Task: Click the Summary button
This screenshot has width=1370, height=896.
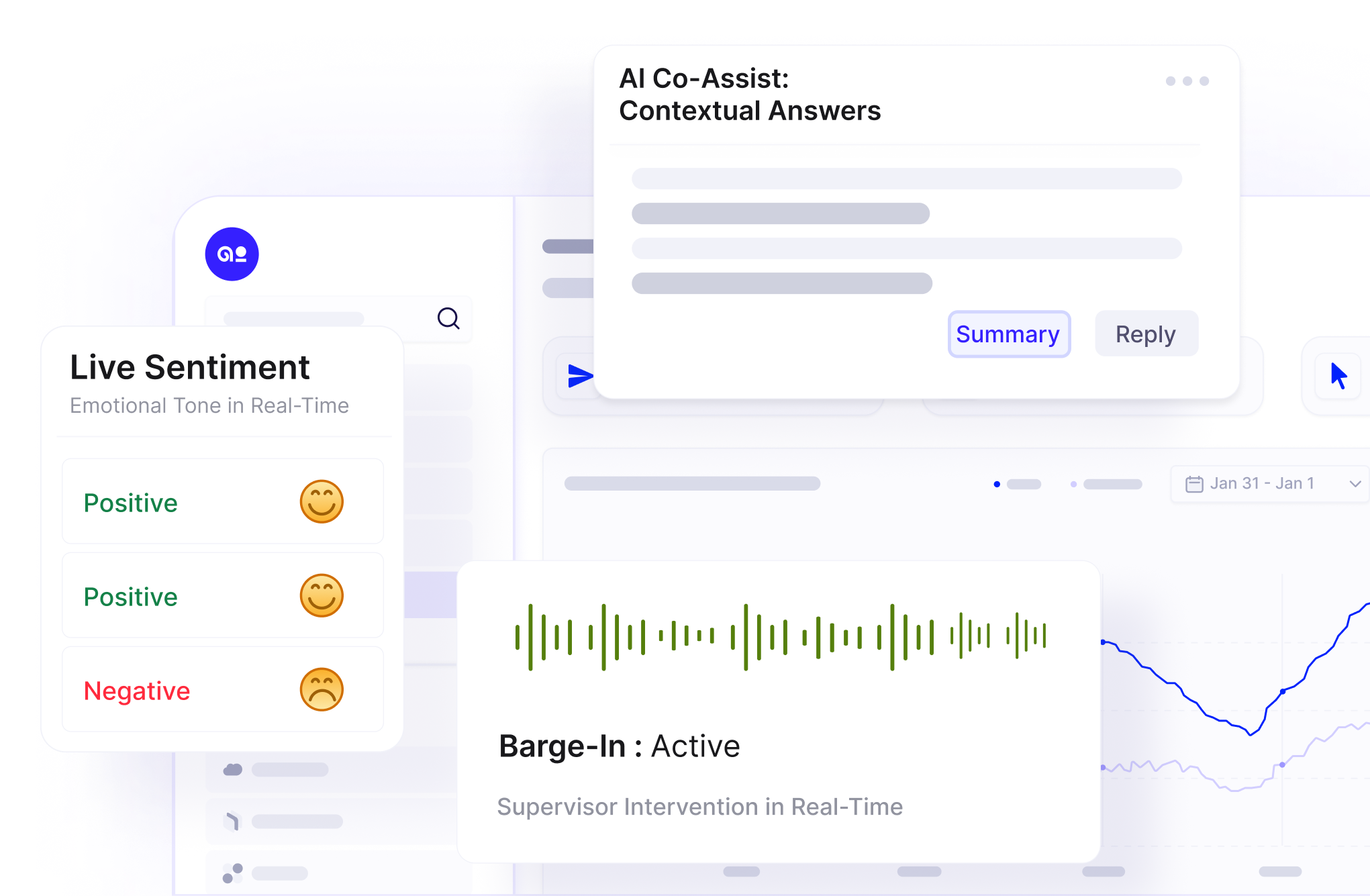Action: pyautogui.click(x=1008, y=334)
